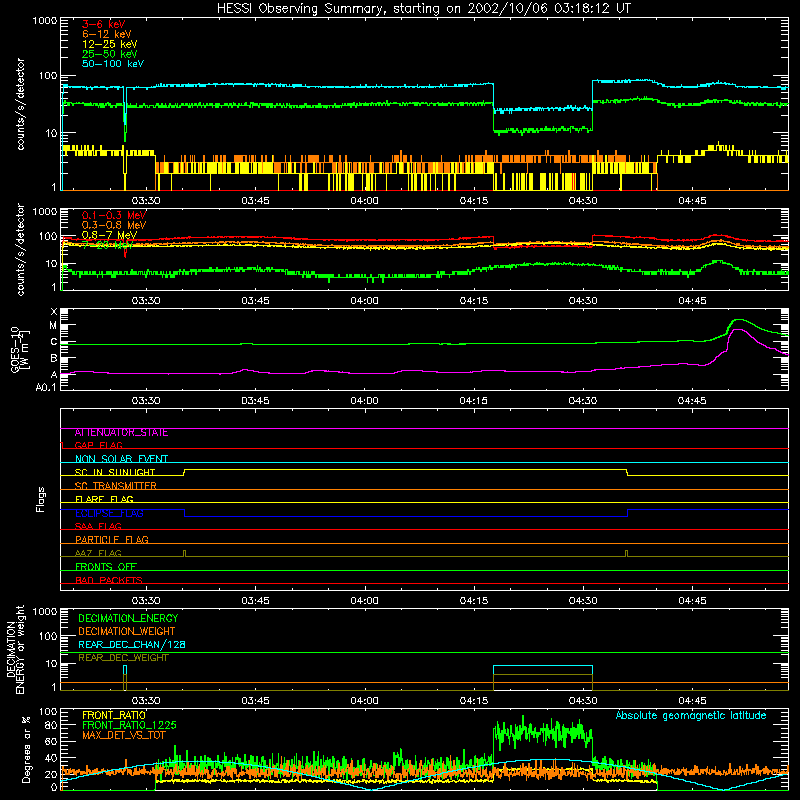Click the cyan REAR_DEC_CHAN box between 04:15 and 04:30

(543, 670)
